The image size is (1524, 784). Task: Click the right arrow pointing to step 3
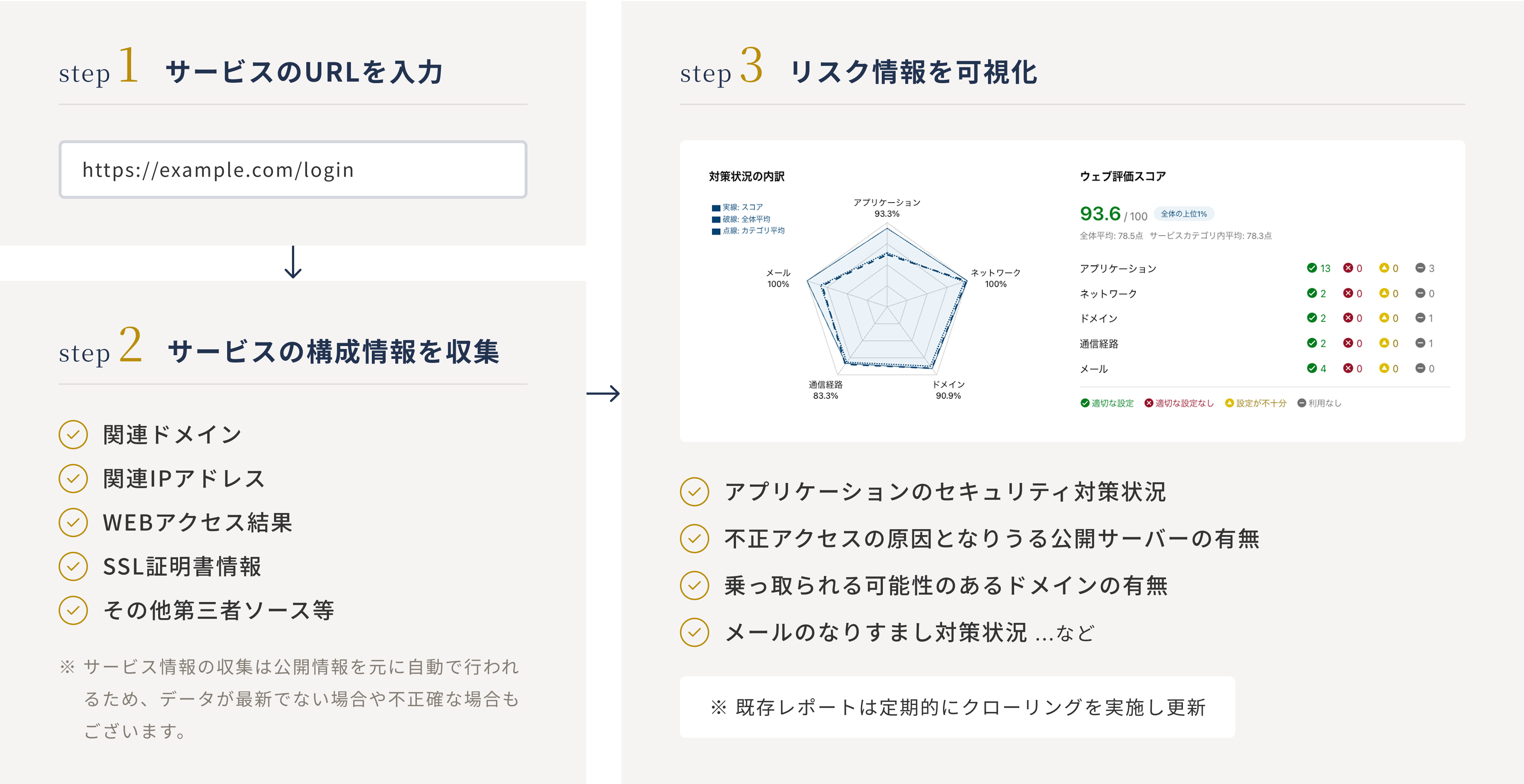(x=603, y=393)
